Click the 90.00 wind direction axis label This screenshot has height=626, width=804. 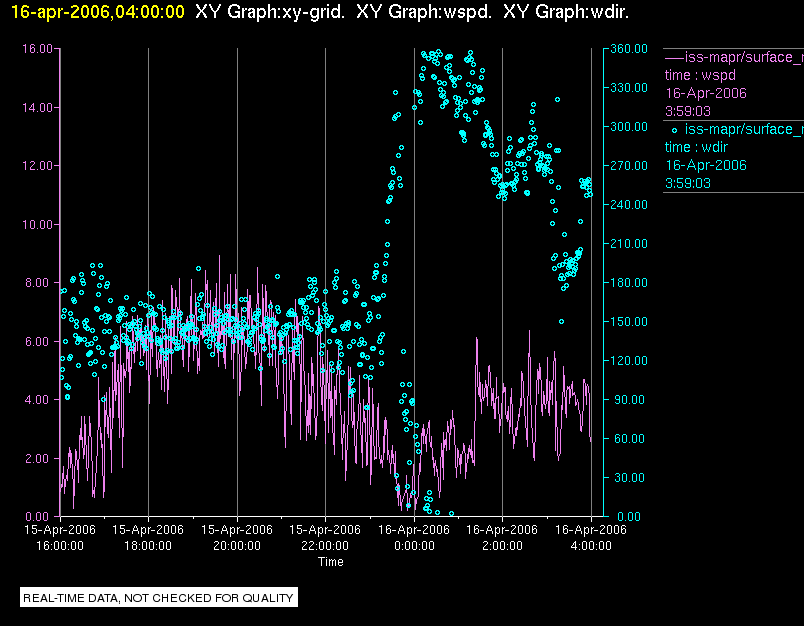(x=631, y=399)
